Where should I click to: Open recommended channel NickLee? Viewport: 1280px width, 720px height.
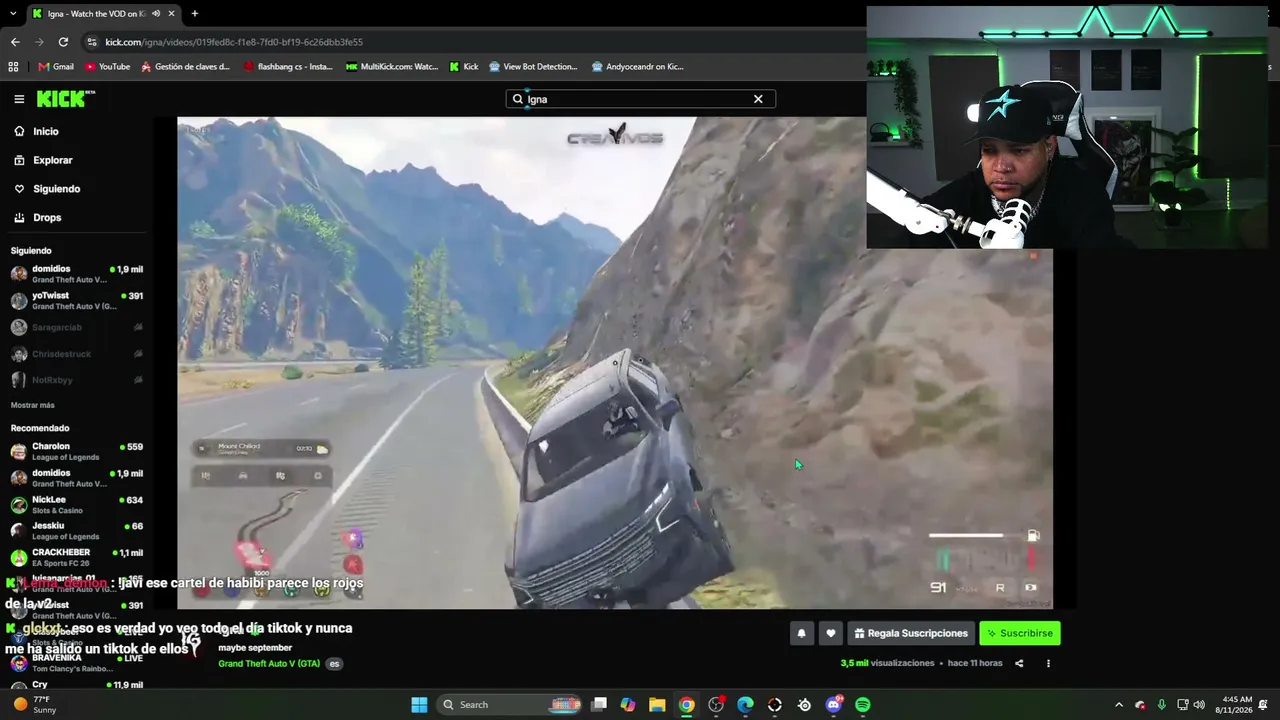point(78,504)
